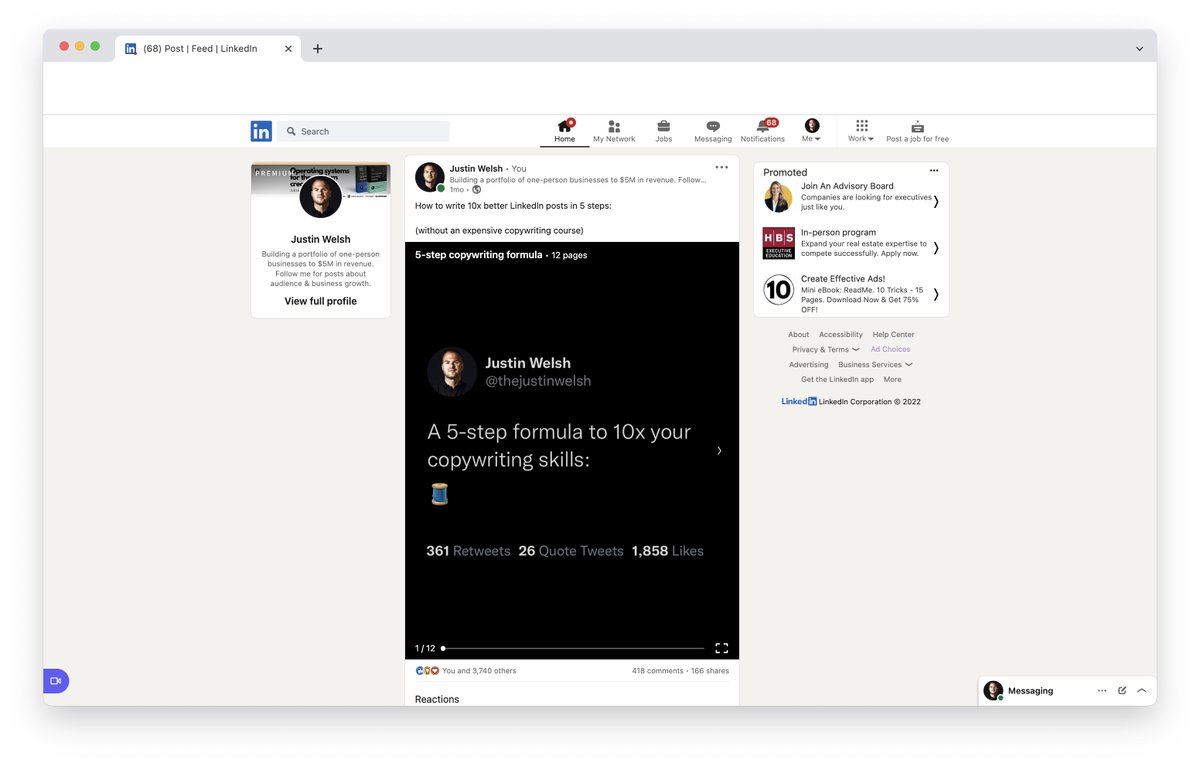Click in the Search field

pyautogui.click(x=363, y=131)
